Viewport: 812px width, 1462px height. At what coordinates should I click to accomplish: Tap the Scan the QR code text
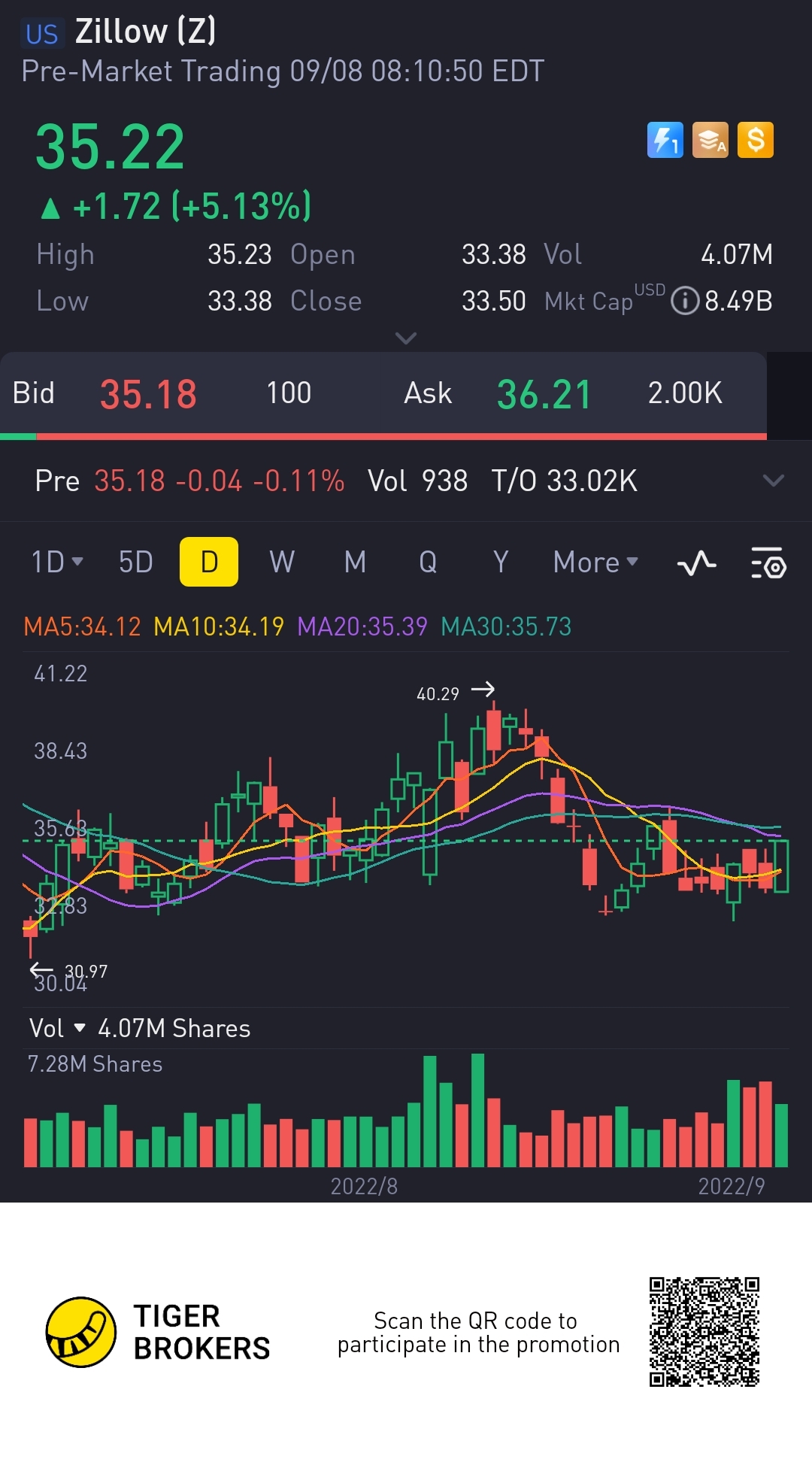pos(478,1332)
